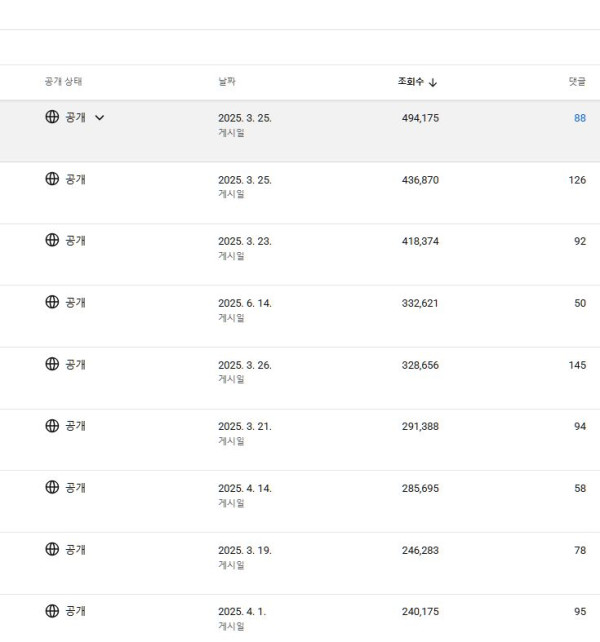The width and height of the screenshot is (600, 642).
Task: Click the globe icon in the 291,388 views row
Action: click(52, 425)
